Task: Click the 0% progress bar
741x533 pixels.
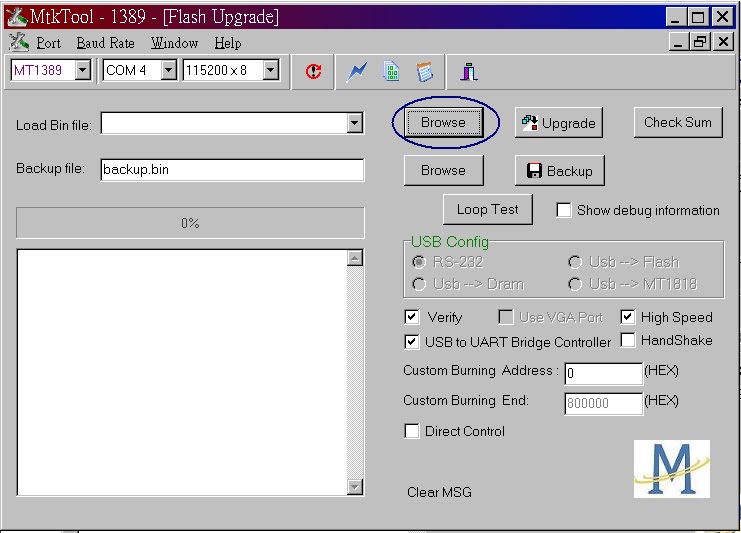Action: tap(190, 223)
